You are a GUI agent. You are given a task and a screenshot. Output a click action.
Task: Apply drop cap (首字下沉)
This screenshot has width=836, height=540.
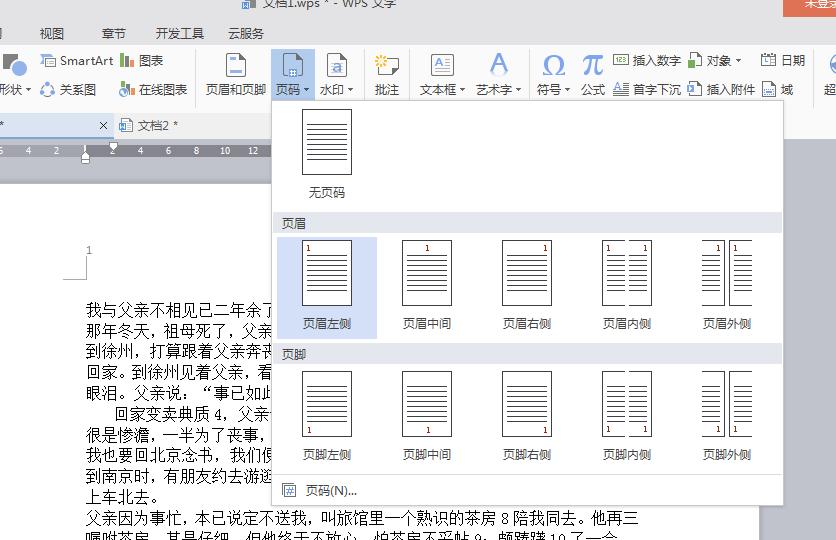[647, 90]
